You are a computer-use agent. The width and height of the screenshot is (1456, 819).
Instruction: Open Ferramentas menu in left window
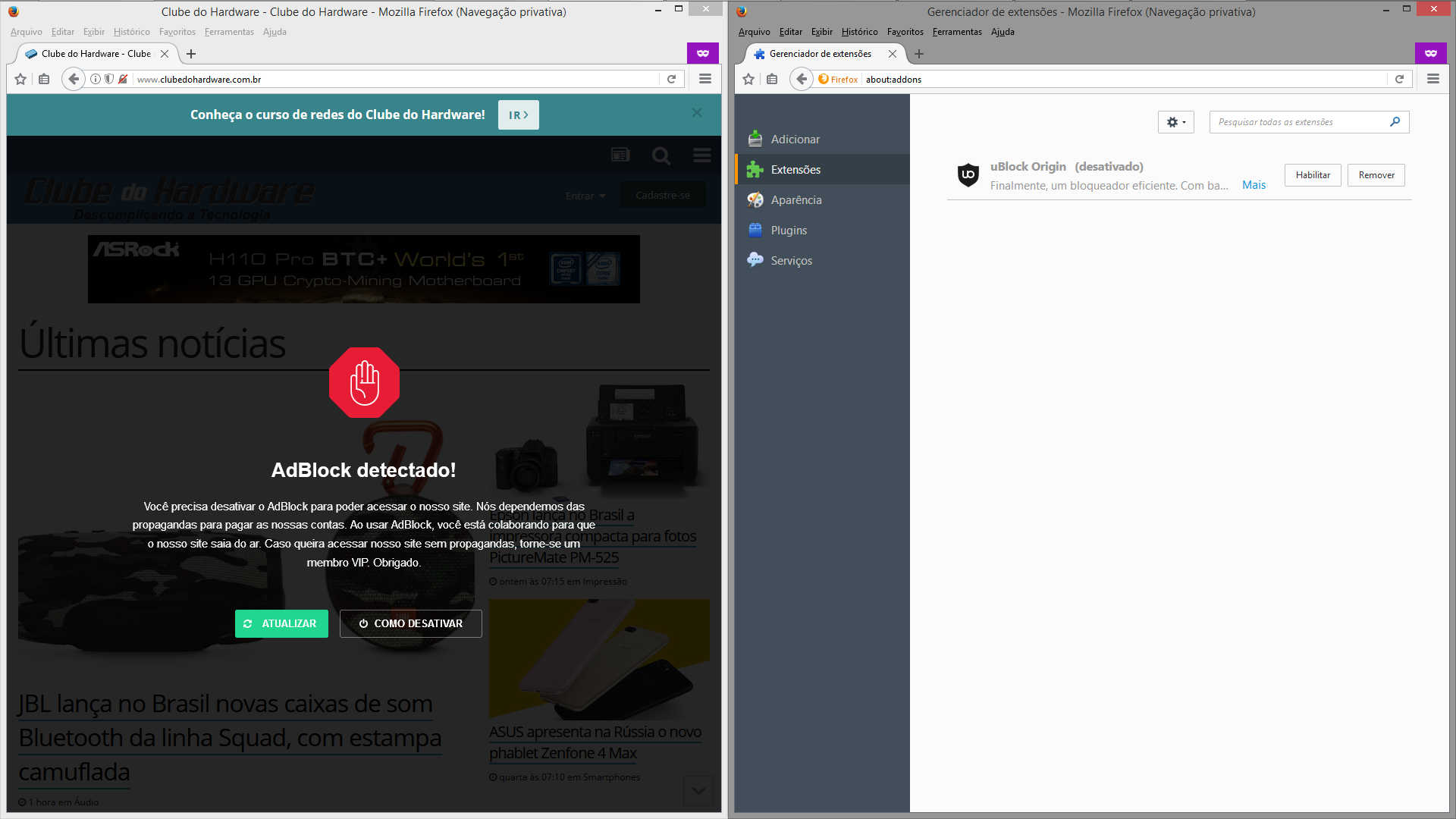pos(229,32)
